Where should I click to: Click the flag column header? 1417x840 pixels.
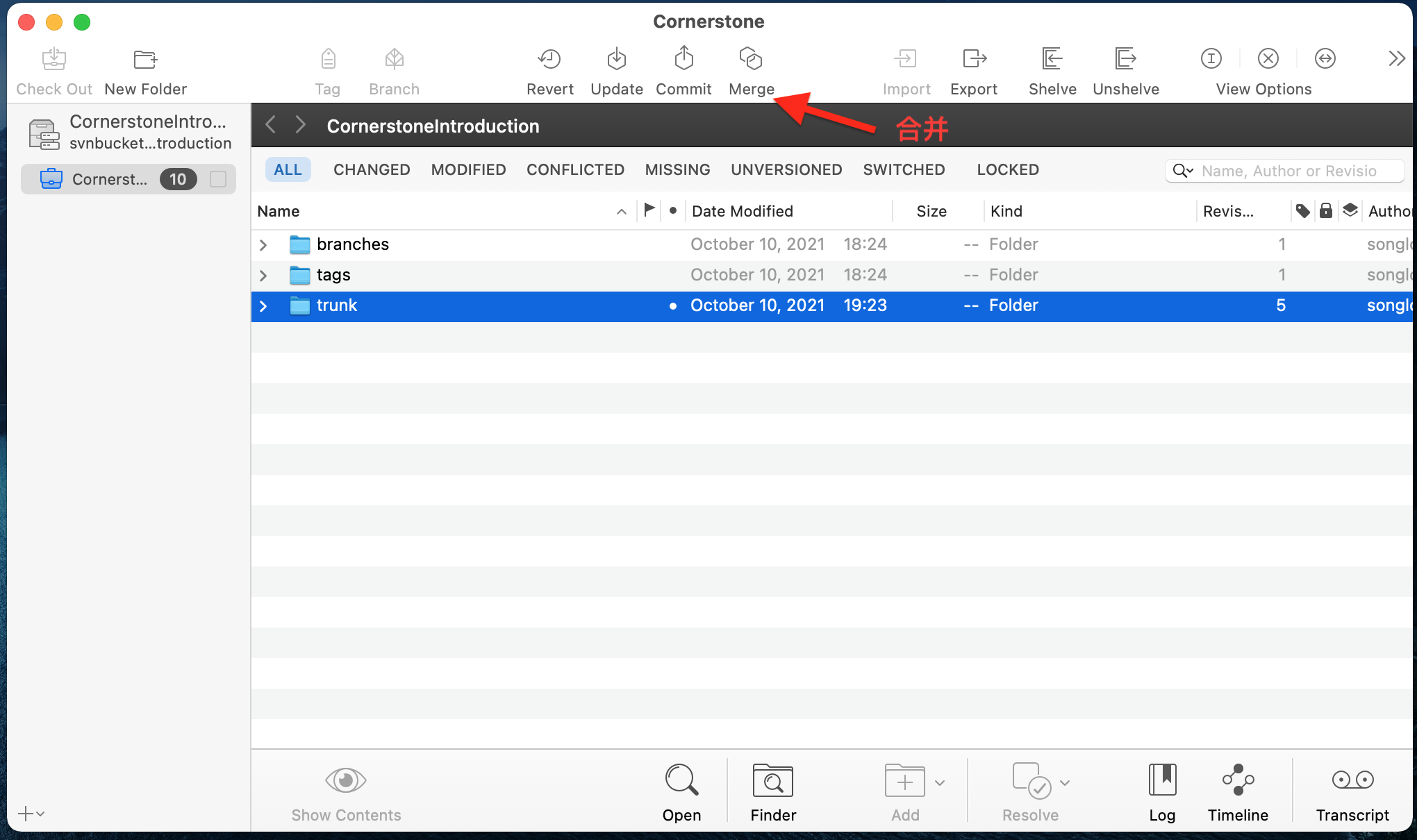coord(649,210)
